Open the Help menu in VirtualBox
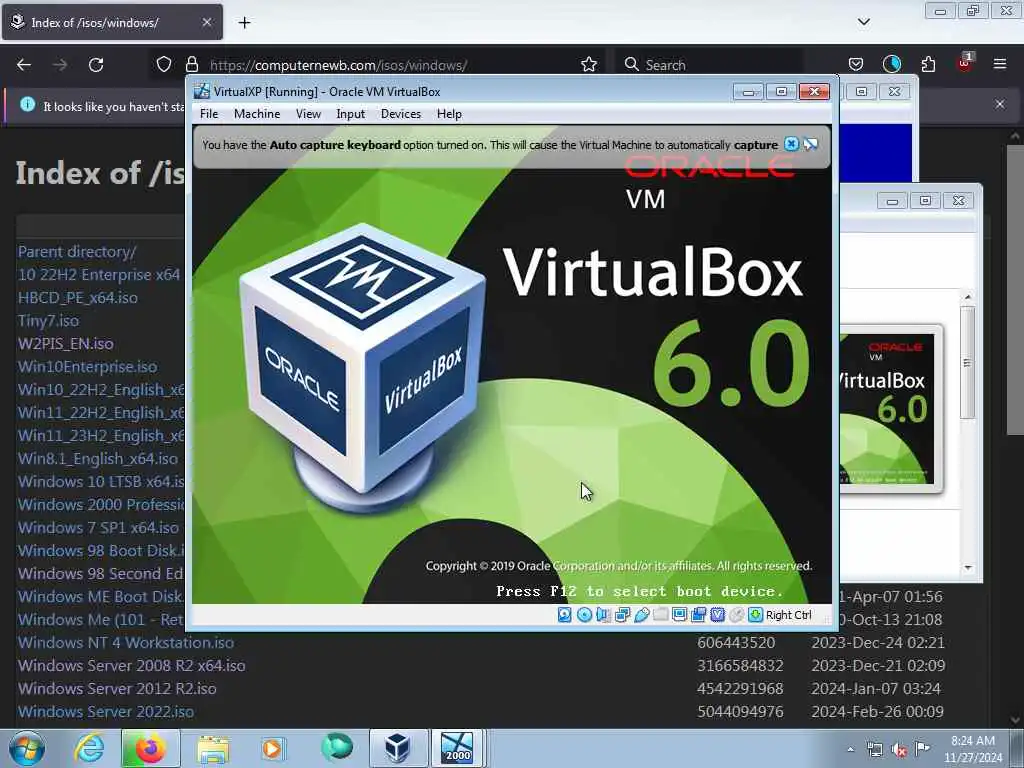Screen dimensions: 1024x768 [449, 114]
